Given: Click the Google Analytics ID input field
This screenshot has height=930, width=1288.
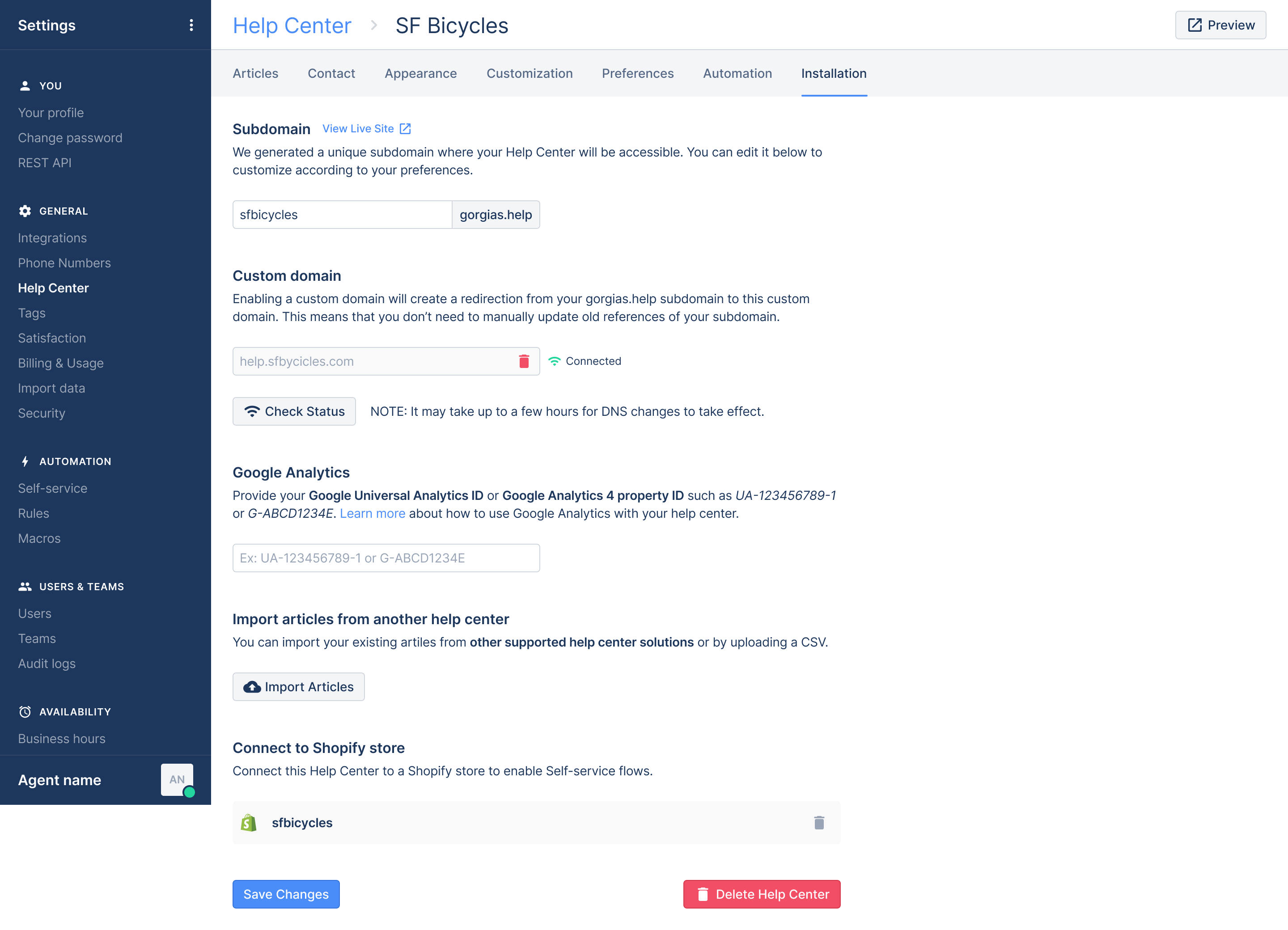Looking at the screenshot, I should [x=386, y=558].
